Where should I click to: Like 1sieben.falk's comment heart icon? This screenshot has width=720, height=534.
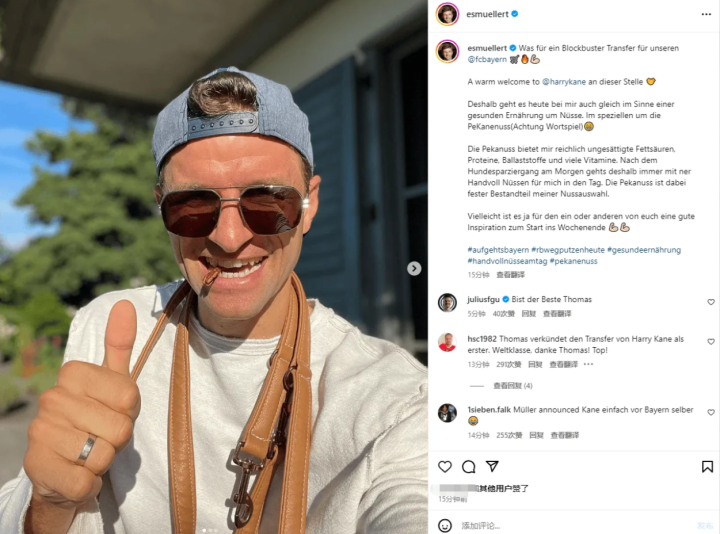(711, 412)
